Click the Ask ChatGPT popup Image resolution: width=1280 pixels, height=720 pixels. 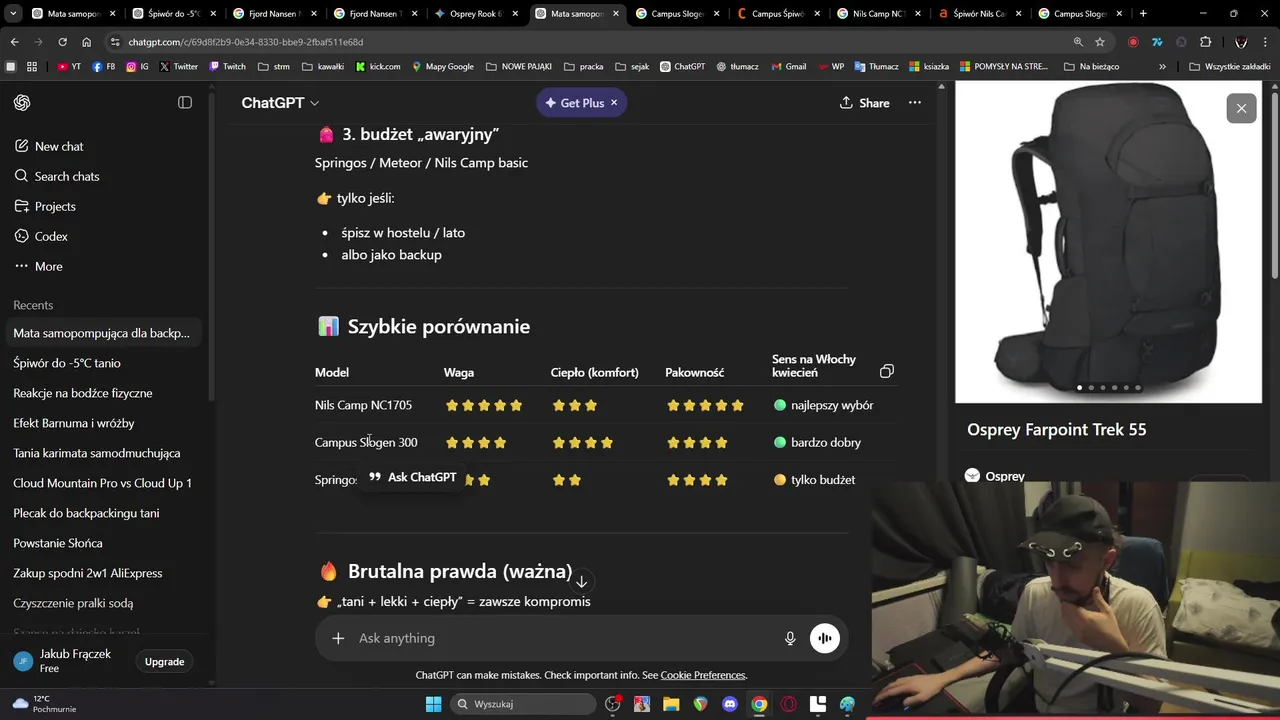[412, 477]
